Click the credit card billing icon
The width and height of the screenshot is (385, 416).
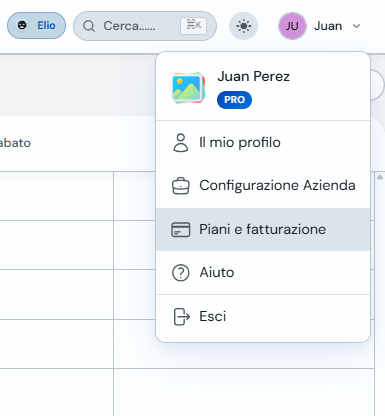coord(181,230)
